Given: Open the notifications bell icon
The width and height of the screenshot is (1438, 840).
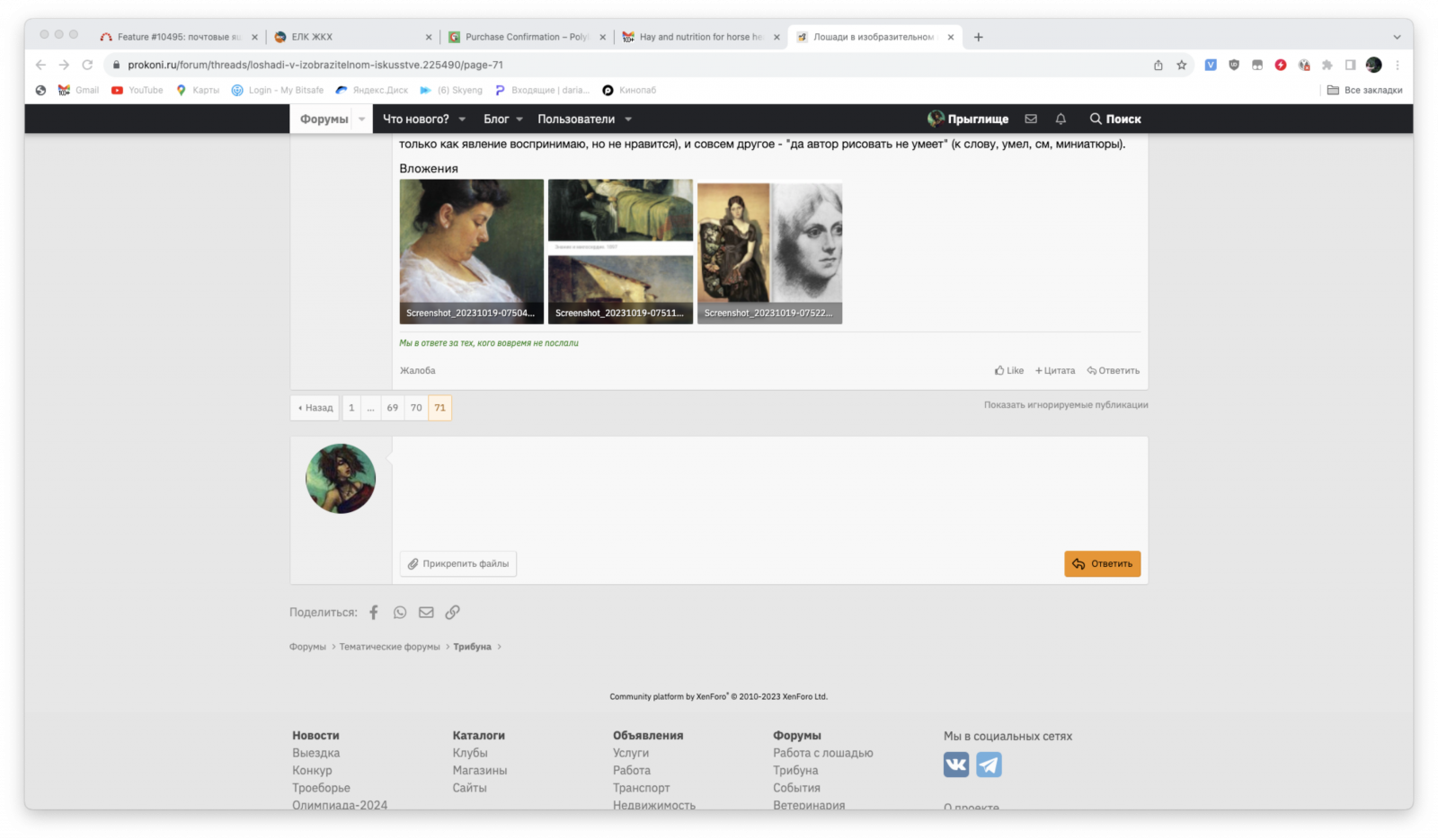Looking at the screenshot, I should tap(1061, 119).
